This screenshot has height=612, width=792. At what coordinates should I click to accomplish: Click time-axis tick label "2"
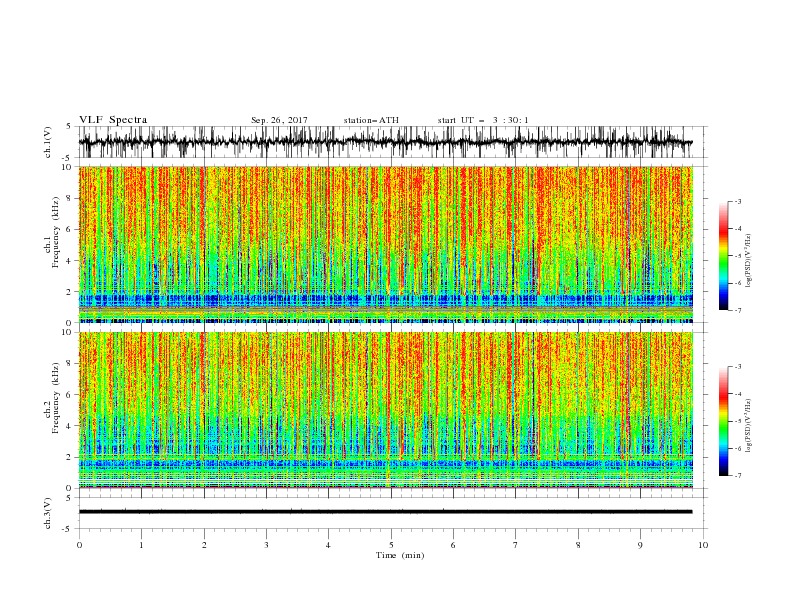pos(204,545)
